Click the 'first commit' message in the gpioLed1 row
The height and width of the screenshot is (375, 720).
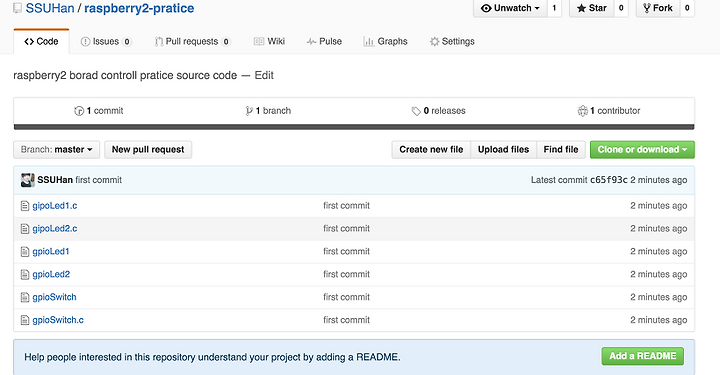pyautogui.click(x=346, y=252)
